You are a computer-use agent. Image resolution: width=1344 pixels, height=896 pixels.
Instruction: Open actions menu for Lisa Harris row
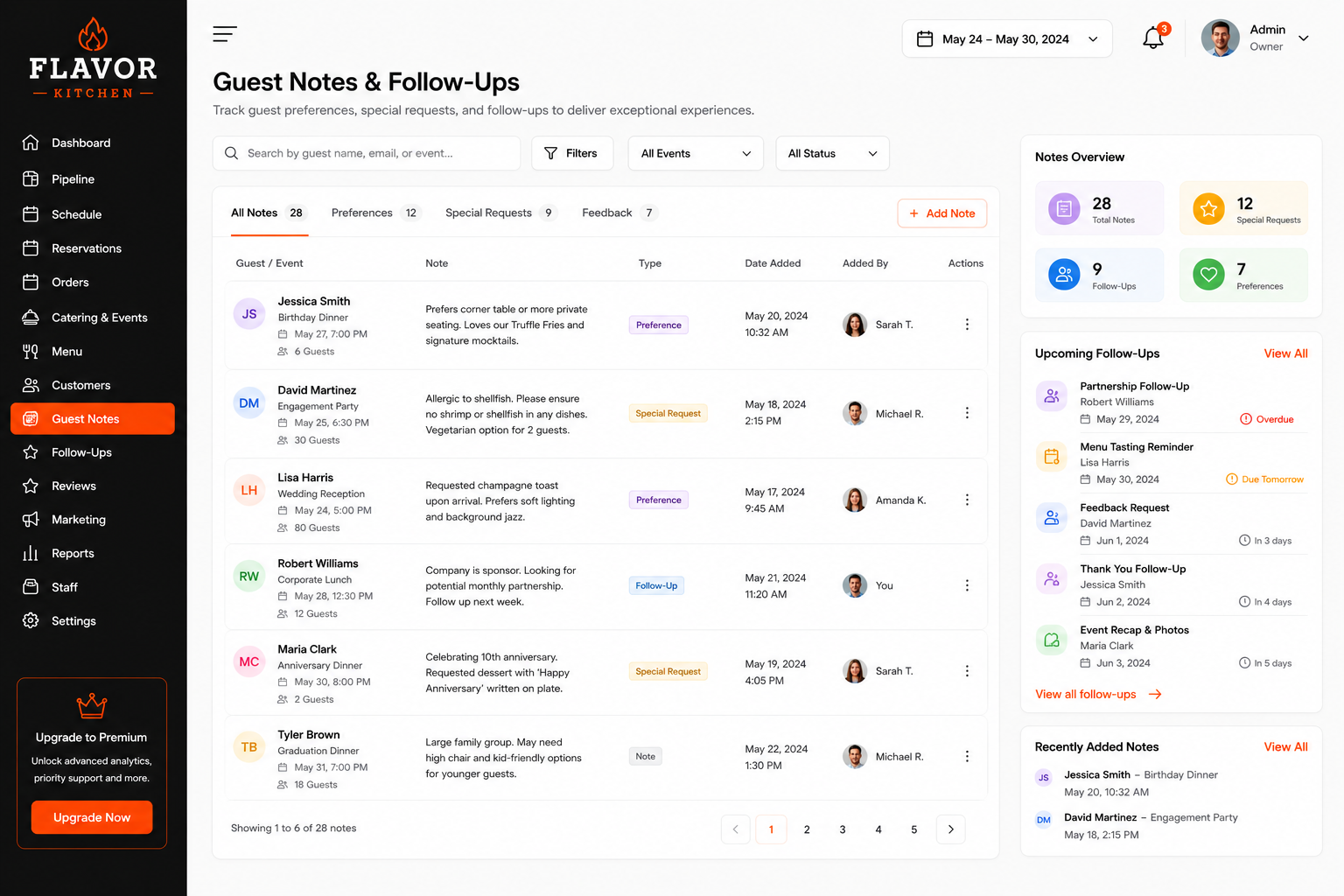[967, 500]
